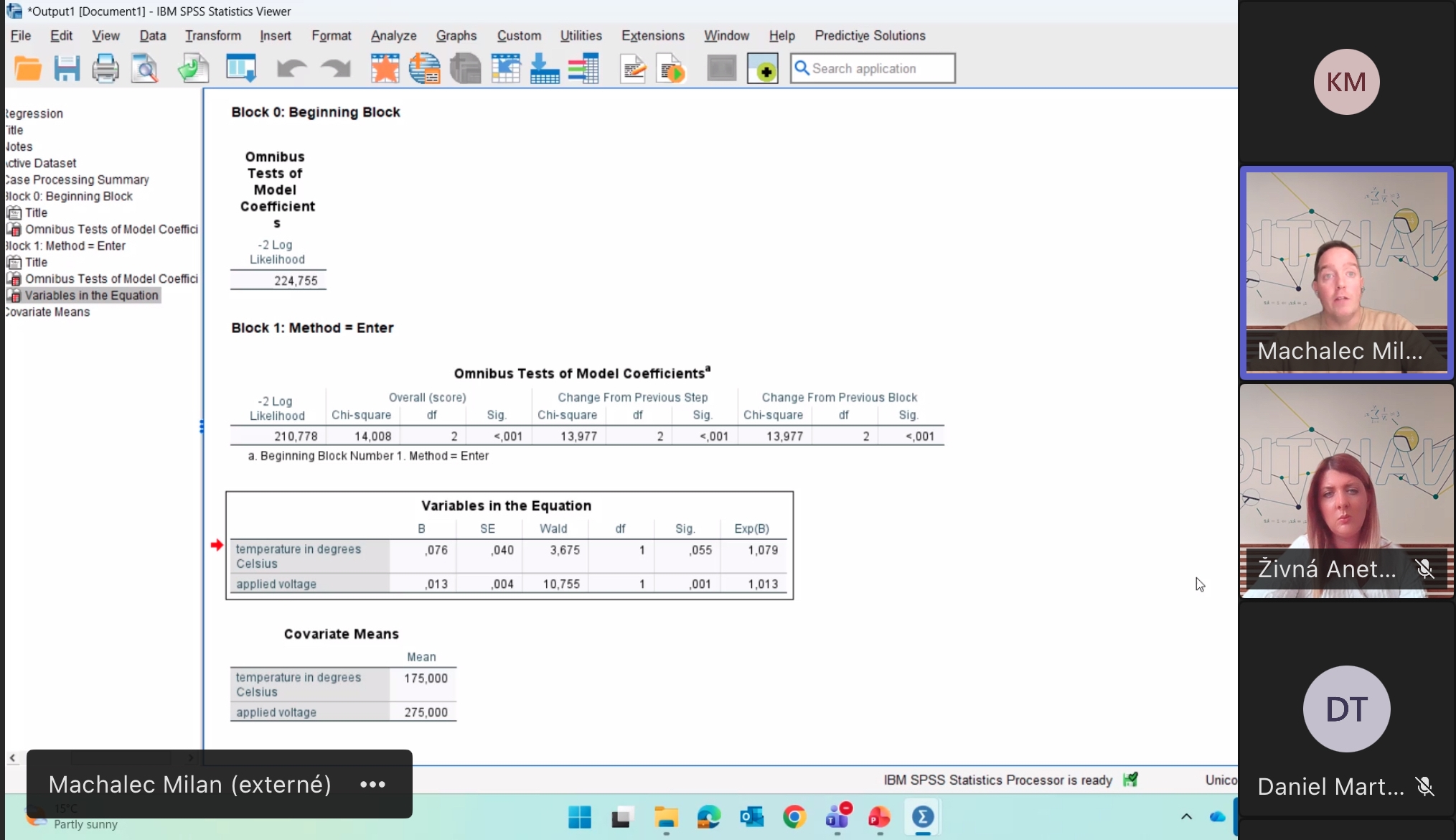Click the Undo arrow icon
Screen dimensions: 1456x840
(291, 69)
